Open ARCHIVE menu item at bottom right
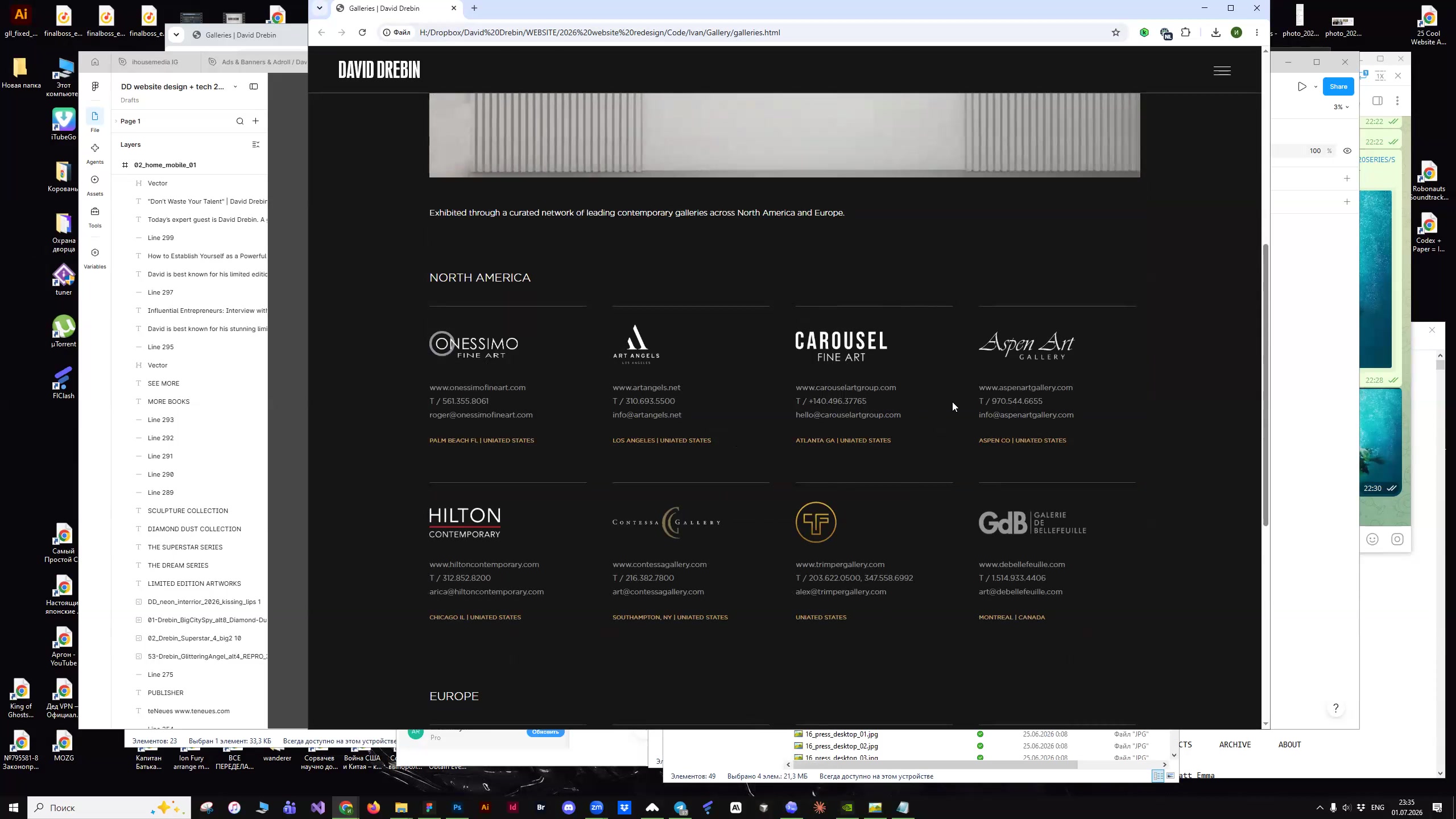 point(1235,744)
